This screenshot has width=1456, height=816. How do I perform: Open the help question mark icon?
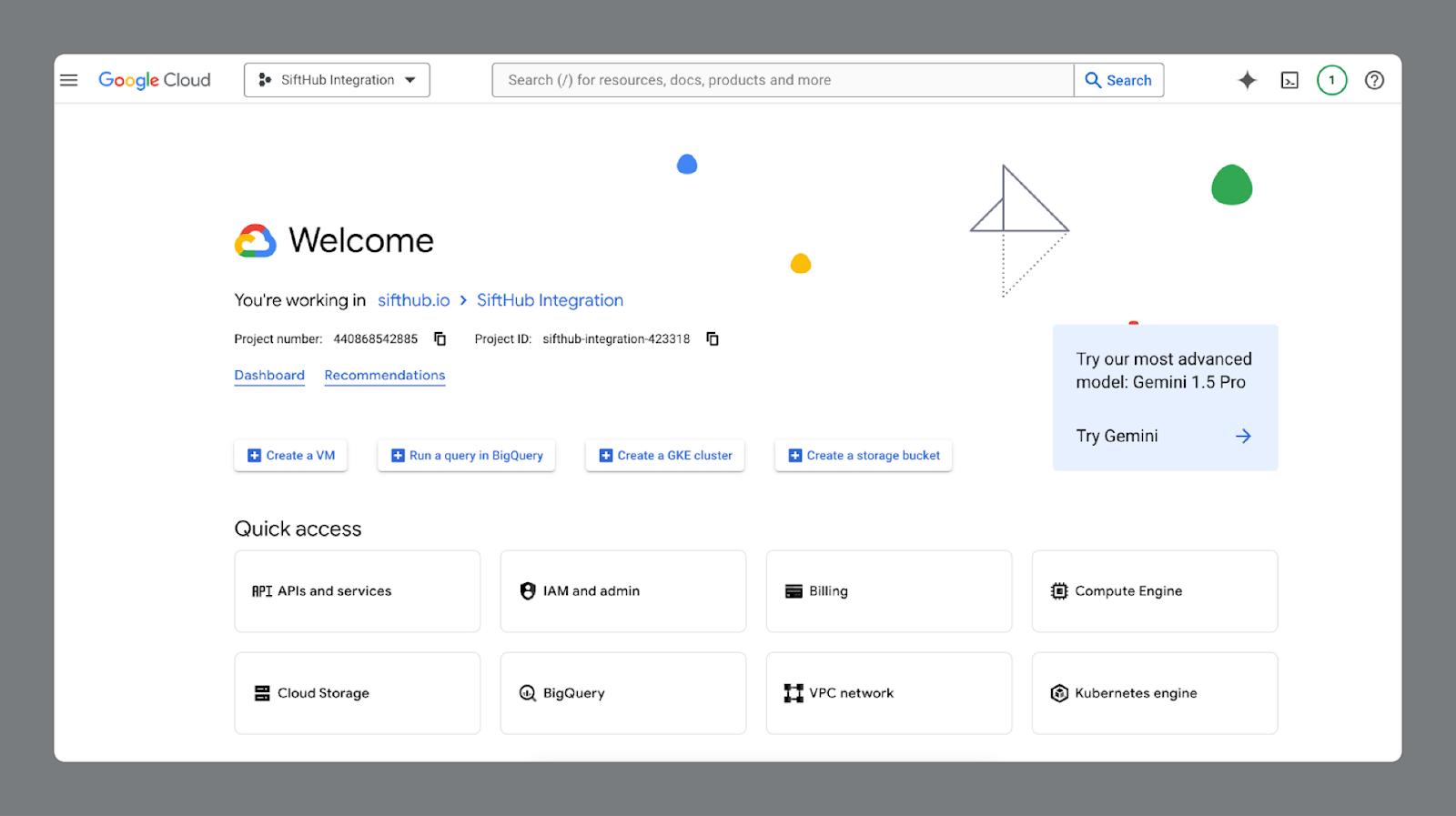(x=1375, y=80)
